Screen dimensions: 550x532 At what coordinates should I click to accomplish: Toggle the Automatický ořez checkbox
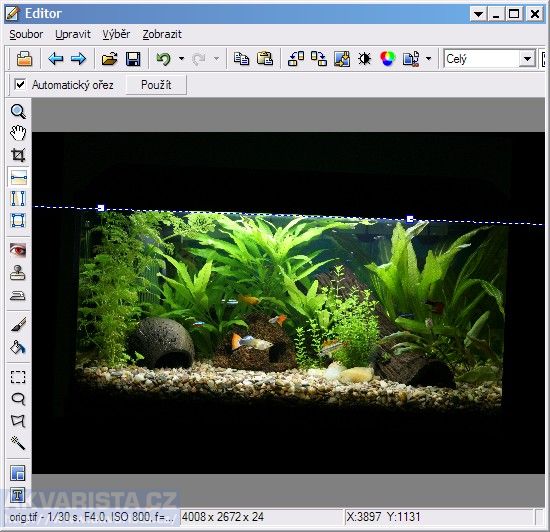point(20,85)
